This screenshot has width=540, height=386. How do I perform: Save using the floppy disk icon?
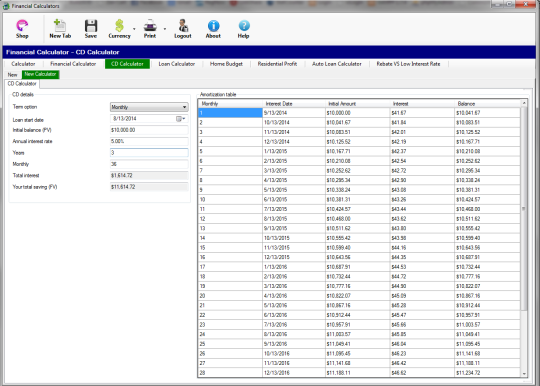pyautogui.click(x=91, y=28)
